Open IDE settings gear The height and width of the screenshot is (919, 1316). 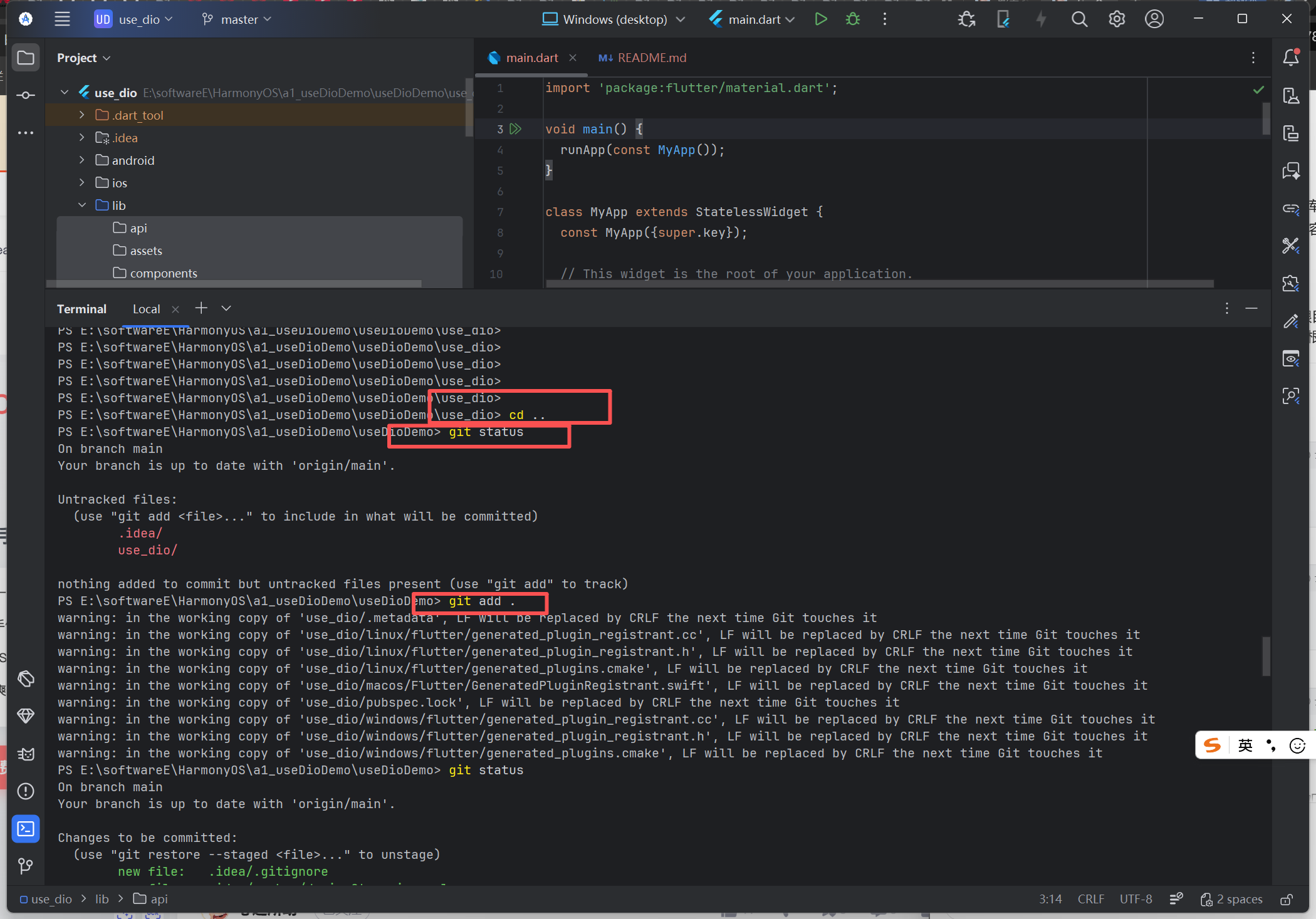[x=1116, y=19]
